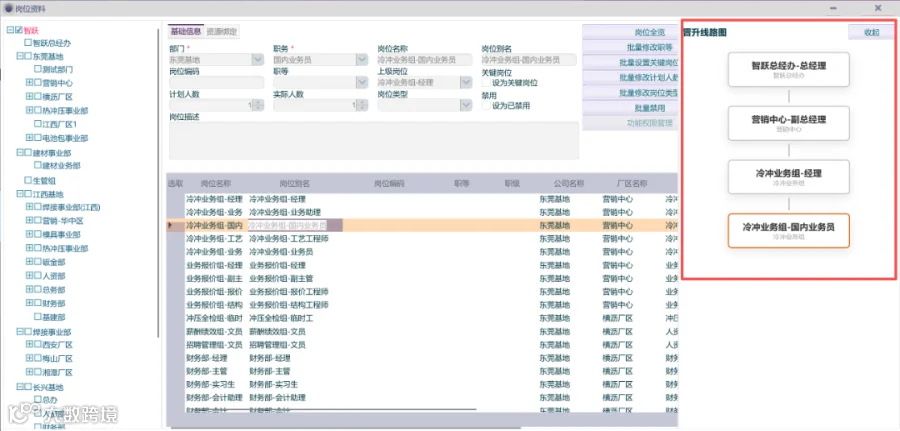Viewport: 900px width, 431px height.
Task: Expand the 湘潭厂区 node
Action: pos(29,372)
